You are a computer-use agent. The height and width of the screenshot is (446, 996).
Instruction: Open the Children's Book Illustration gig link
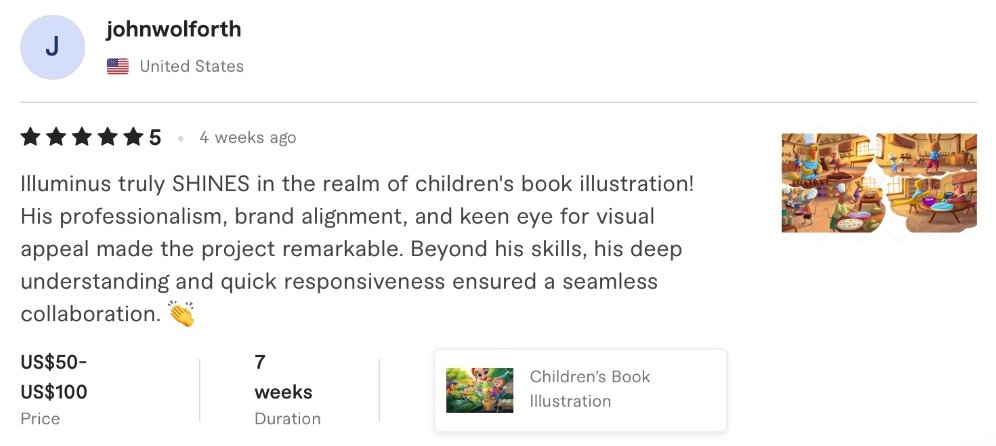pyautogui.click(x=589, y=389)
